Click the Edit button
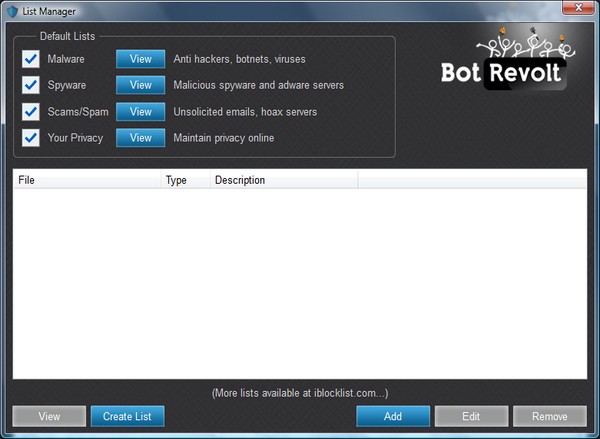600x439 pixels. coord(471,416)
